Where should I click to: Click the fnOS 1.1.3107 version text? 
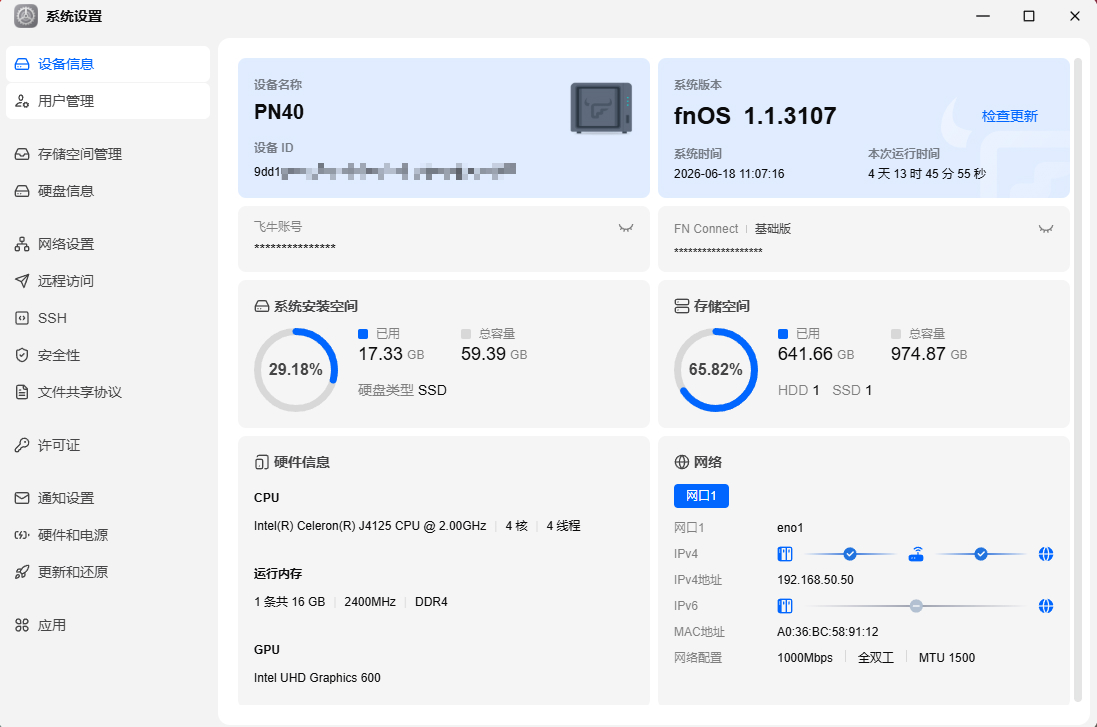(x=755, y=116)
